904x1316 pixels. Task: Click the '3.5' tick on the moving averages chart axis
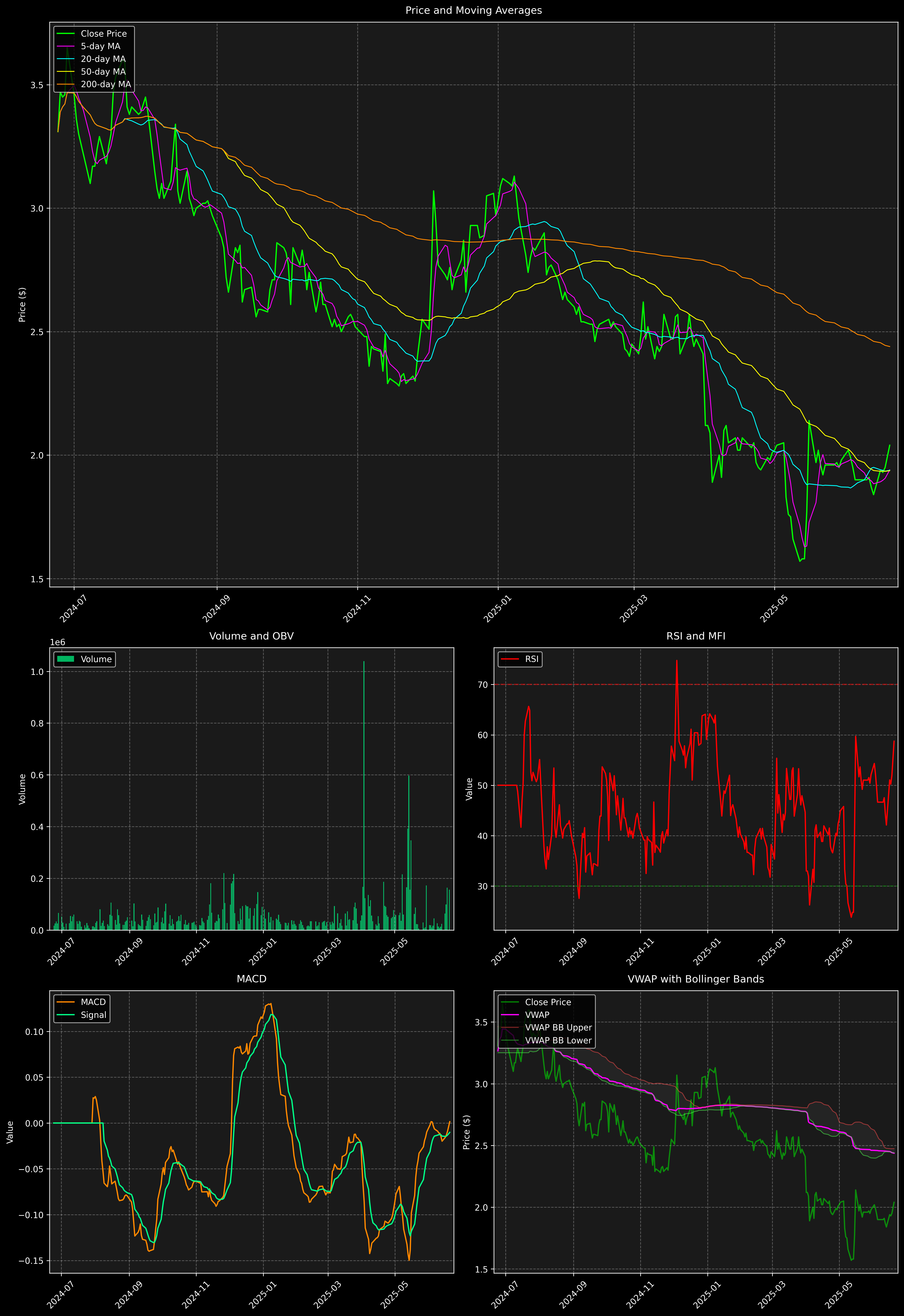click(37, 85)
